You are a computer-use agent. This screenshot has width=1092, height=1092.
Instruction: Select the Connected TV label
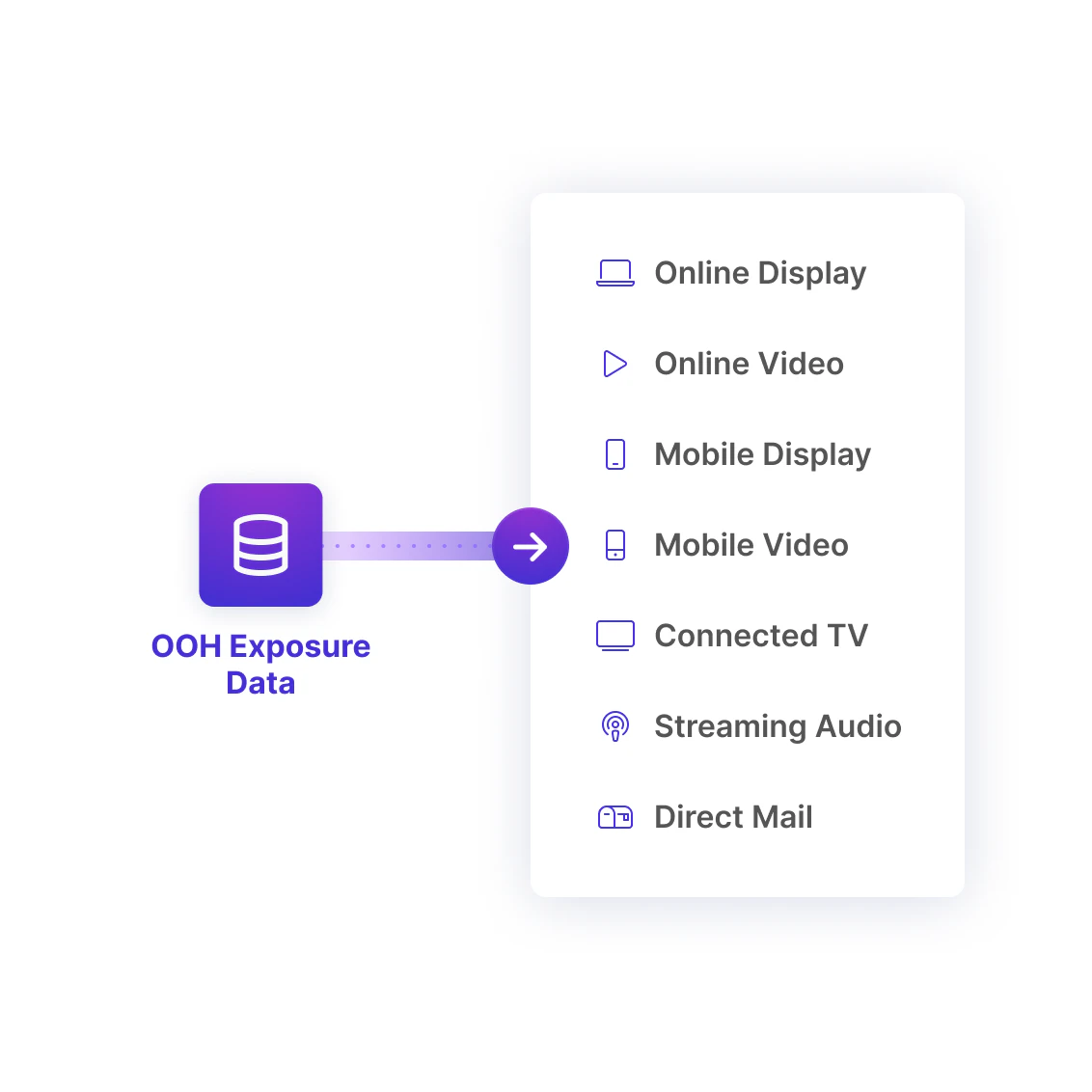[761, 636]
